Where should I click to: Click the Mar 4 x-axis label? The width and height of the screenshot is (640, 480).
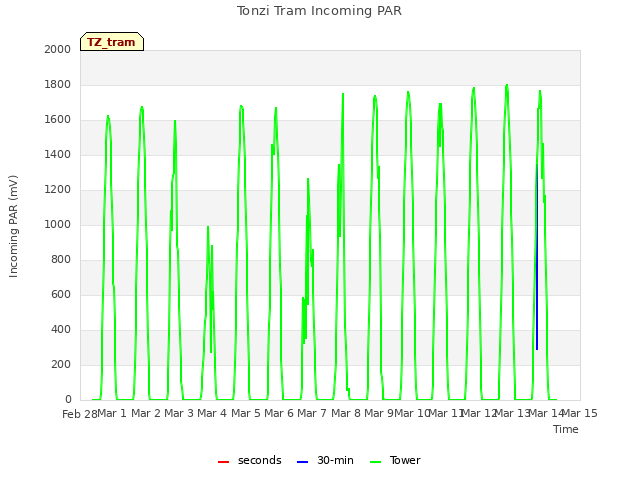pos(212,413)
